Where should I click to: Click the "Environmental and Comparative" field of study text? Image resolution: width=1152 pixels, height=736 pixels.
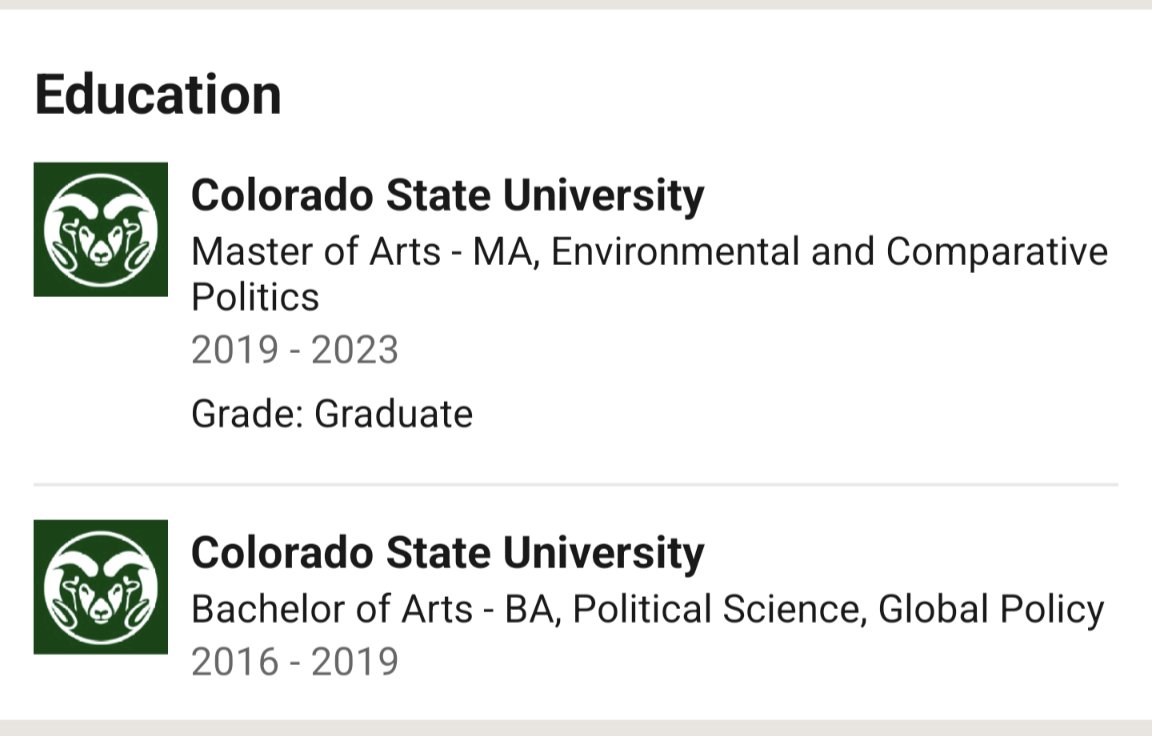point(829,251)
